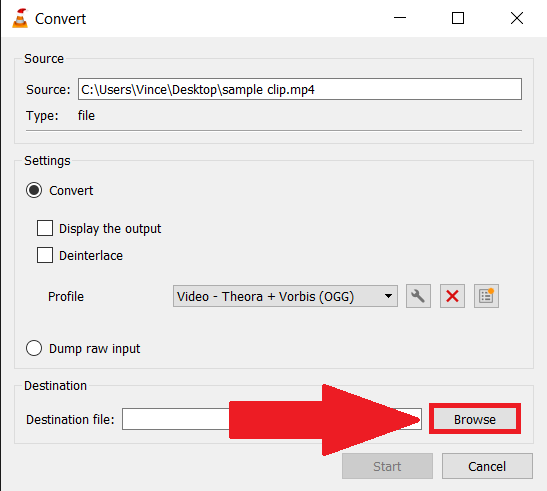Tick the Deinterlace checkbox
The image size is (547, 491).
coord(45,255)
